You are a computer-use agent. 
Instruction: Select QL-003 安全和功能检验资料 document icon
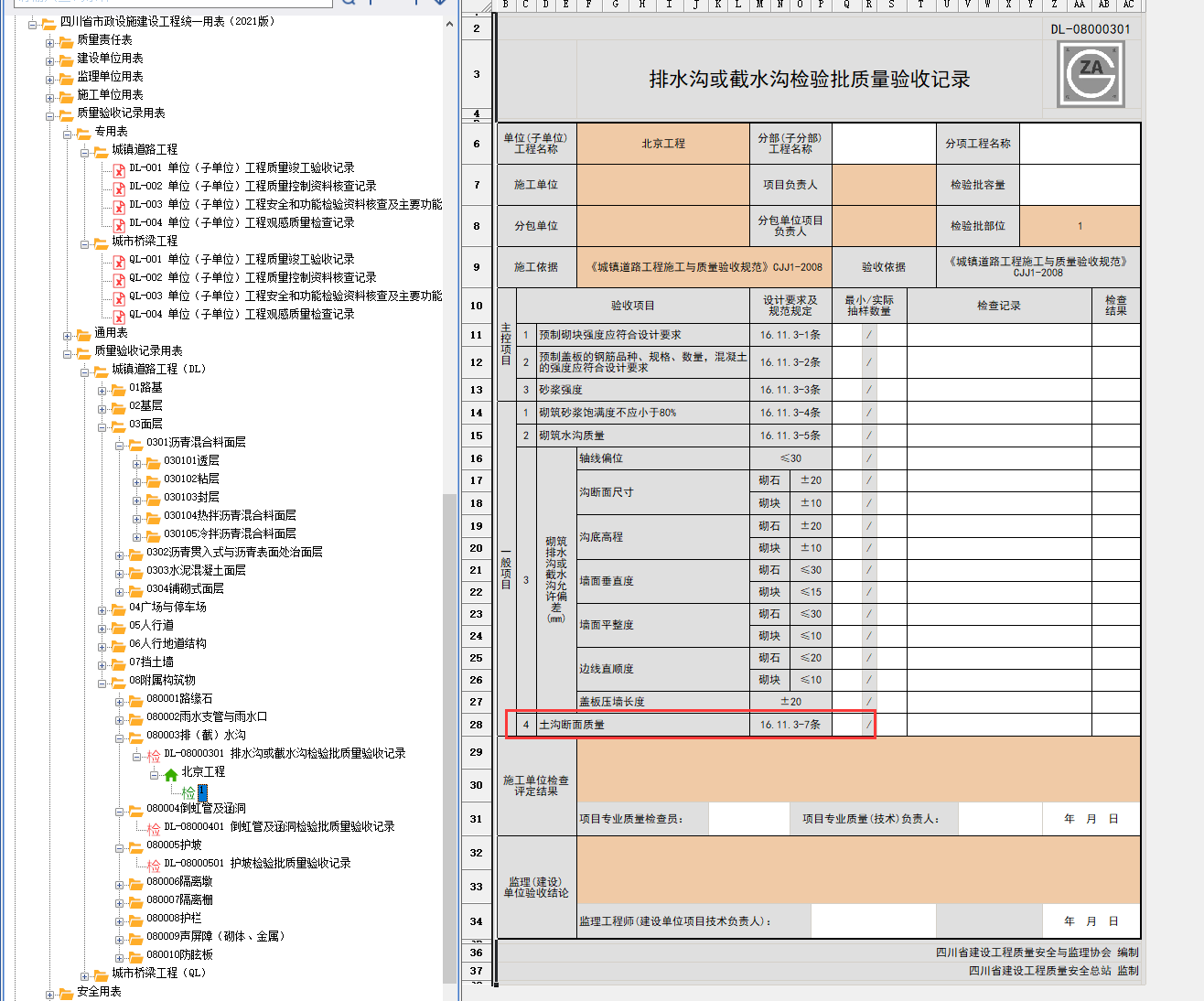119,297
